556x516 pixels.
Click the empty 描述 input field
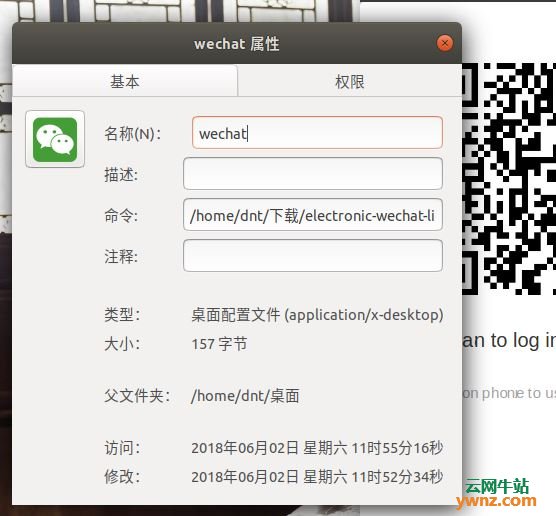coord(313,174)
